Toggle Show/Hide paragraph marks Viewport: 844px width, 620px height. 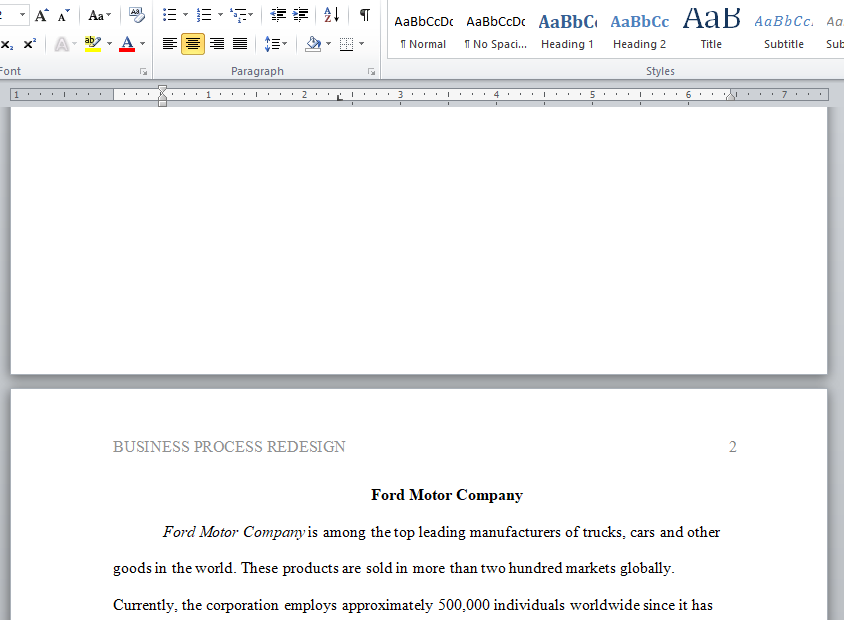point(364,15)
